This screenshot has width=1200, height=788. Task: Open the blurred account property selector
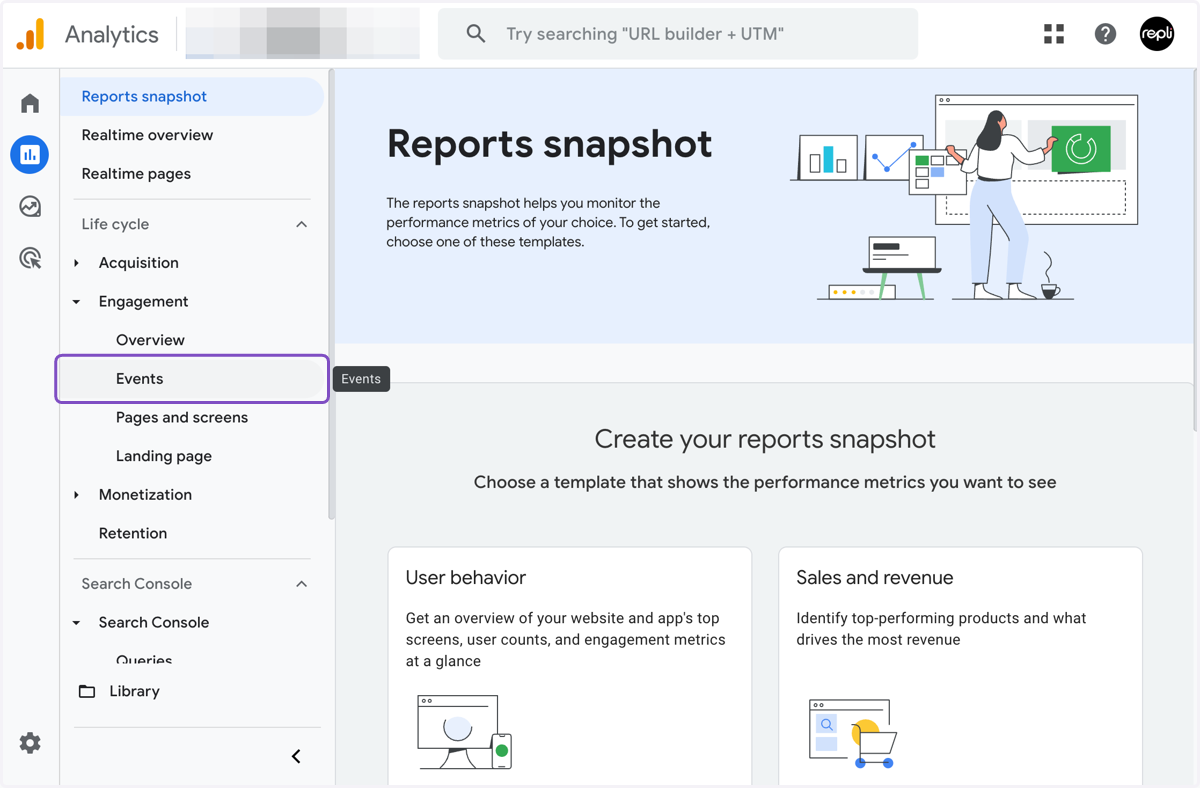[302, 34]
